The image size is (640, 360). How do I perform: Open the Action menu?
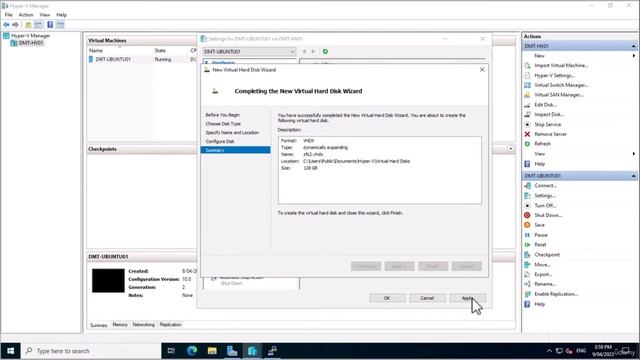click(x=26, y=15)
